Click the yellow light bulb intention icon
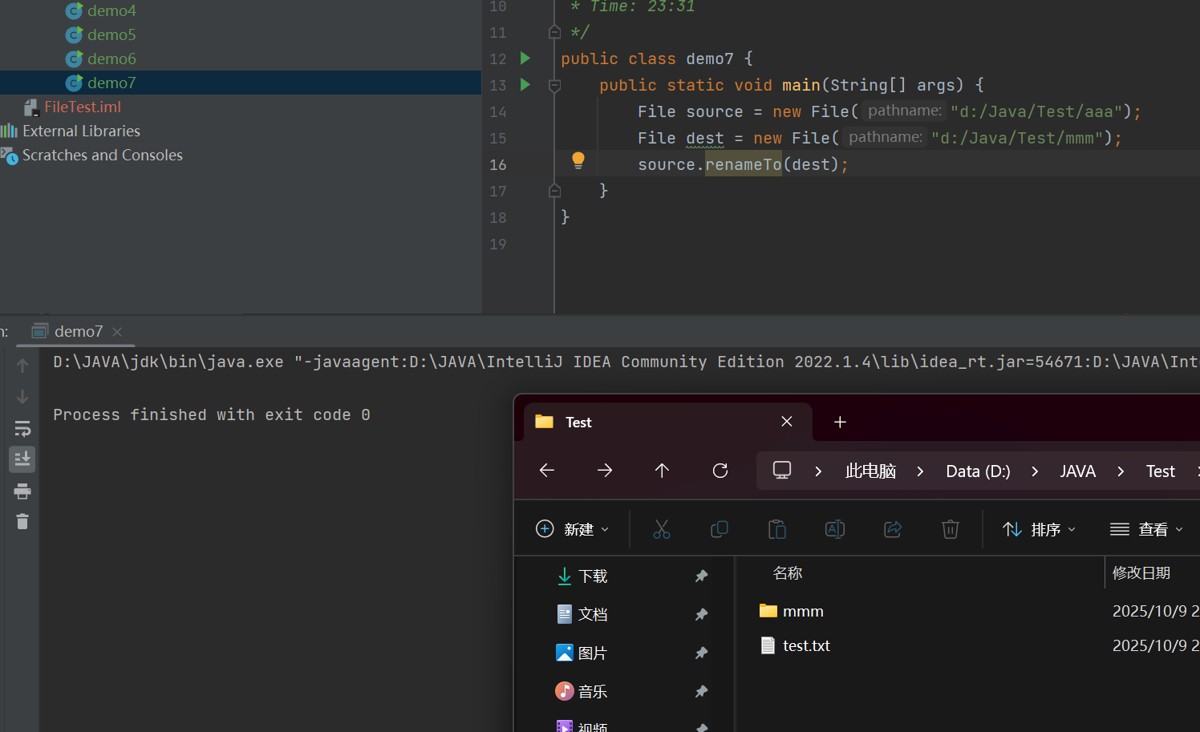Screen dimensions: 1200x732 tap(578, 160)
